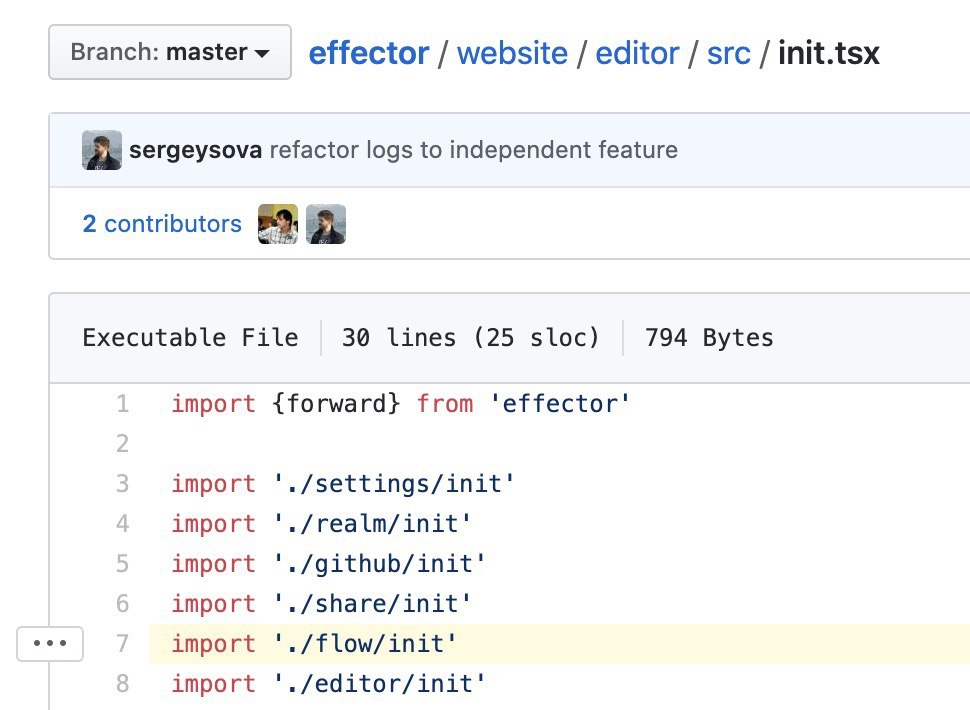Screen dimensions: 970x710
Task: Open the effector repository breadcrumb link
Action: pyautogui.click(x=369, y=52)
